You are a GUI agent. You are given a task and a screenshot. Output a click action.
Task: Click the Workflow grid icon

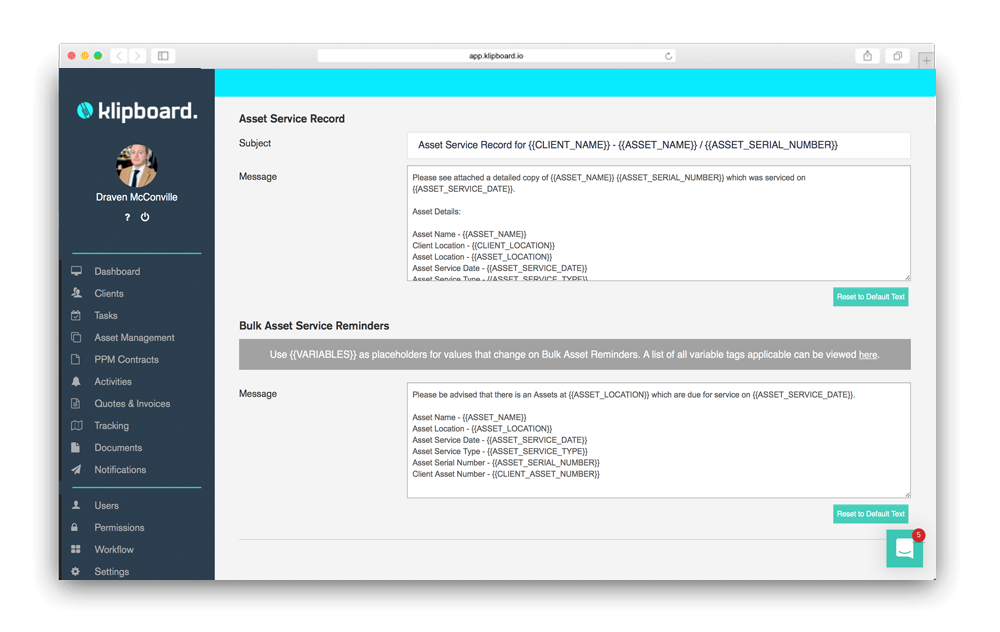tap(75, 549)
